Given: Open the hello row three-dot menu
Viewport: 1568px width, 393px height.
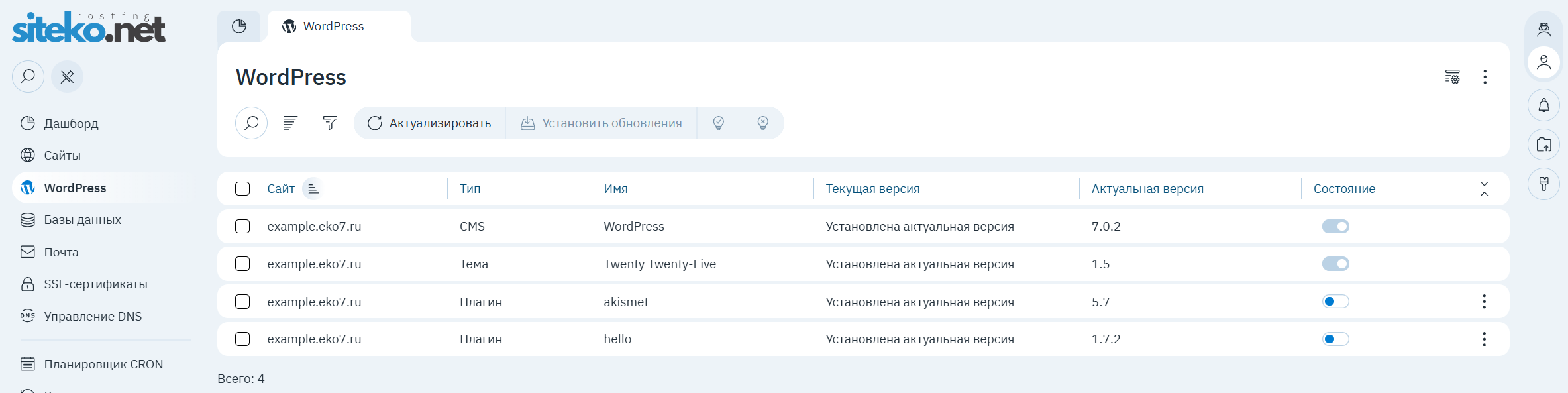Looking at the screenshot, I should [1484, 339].
